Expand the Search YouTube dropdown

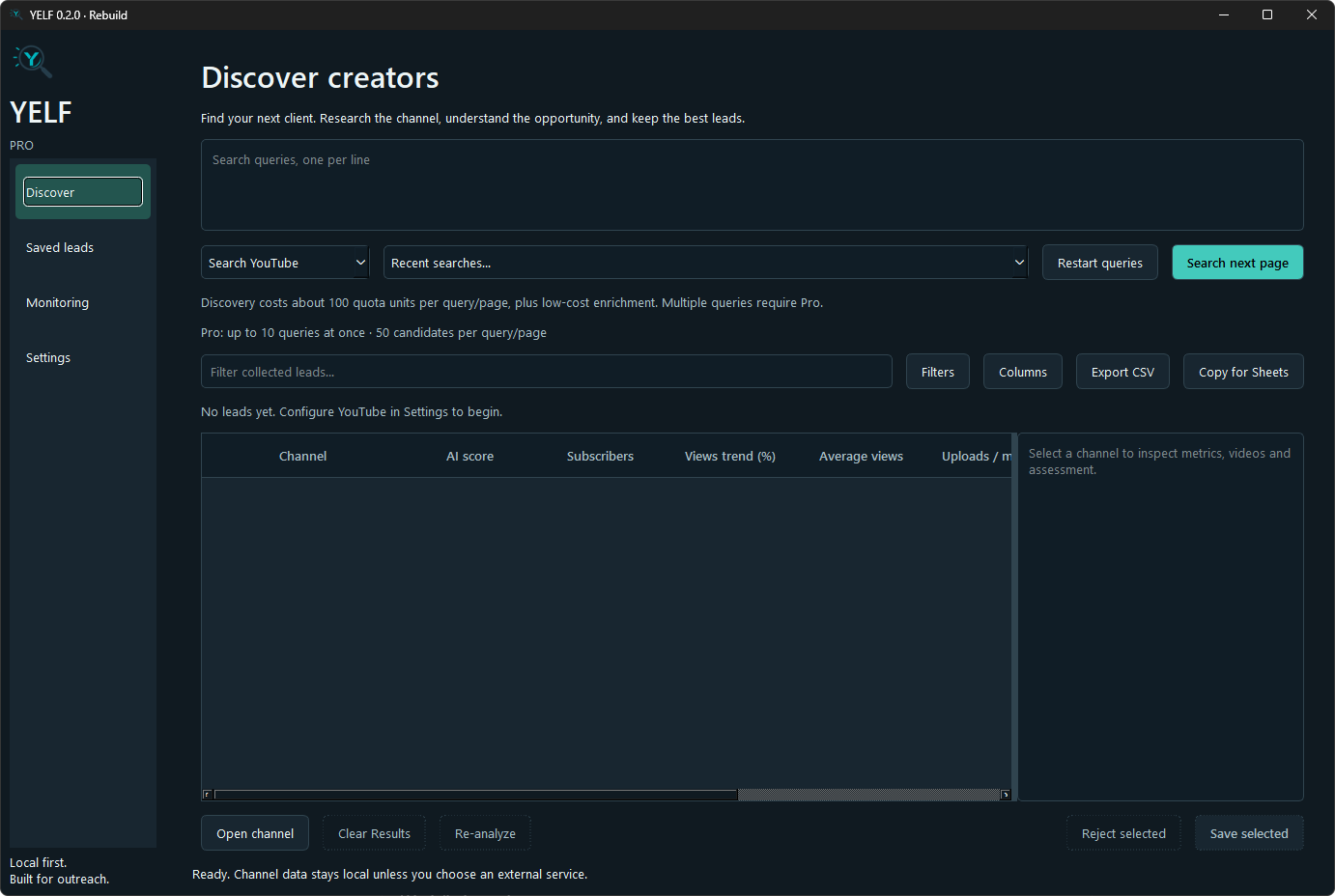coord(285,263)
